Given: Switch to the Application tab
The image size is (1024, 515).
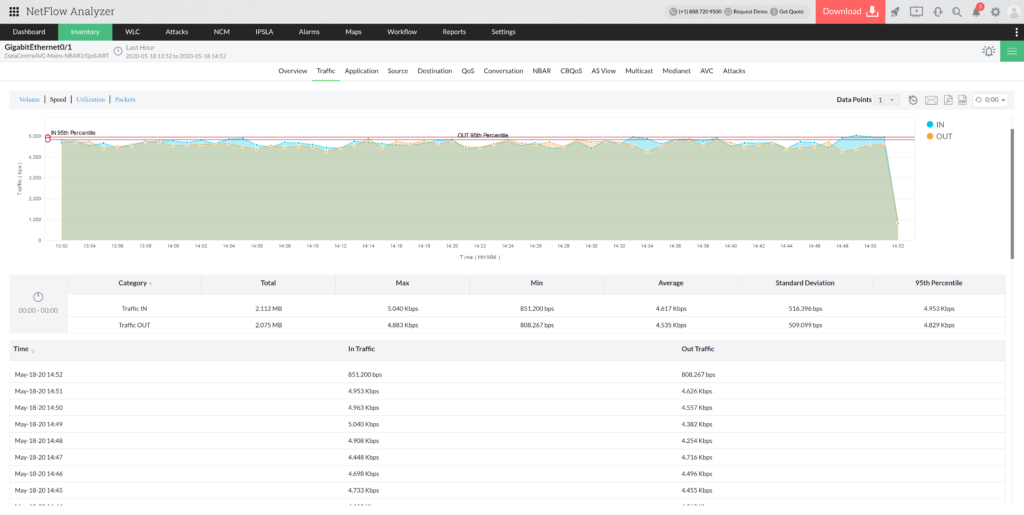Looking at the screenshot, I should (361, 71).
